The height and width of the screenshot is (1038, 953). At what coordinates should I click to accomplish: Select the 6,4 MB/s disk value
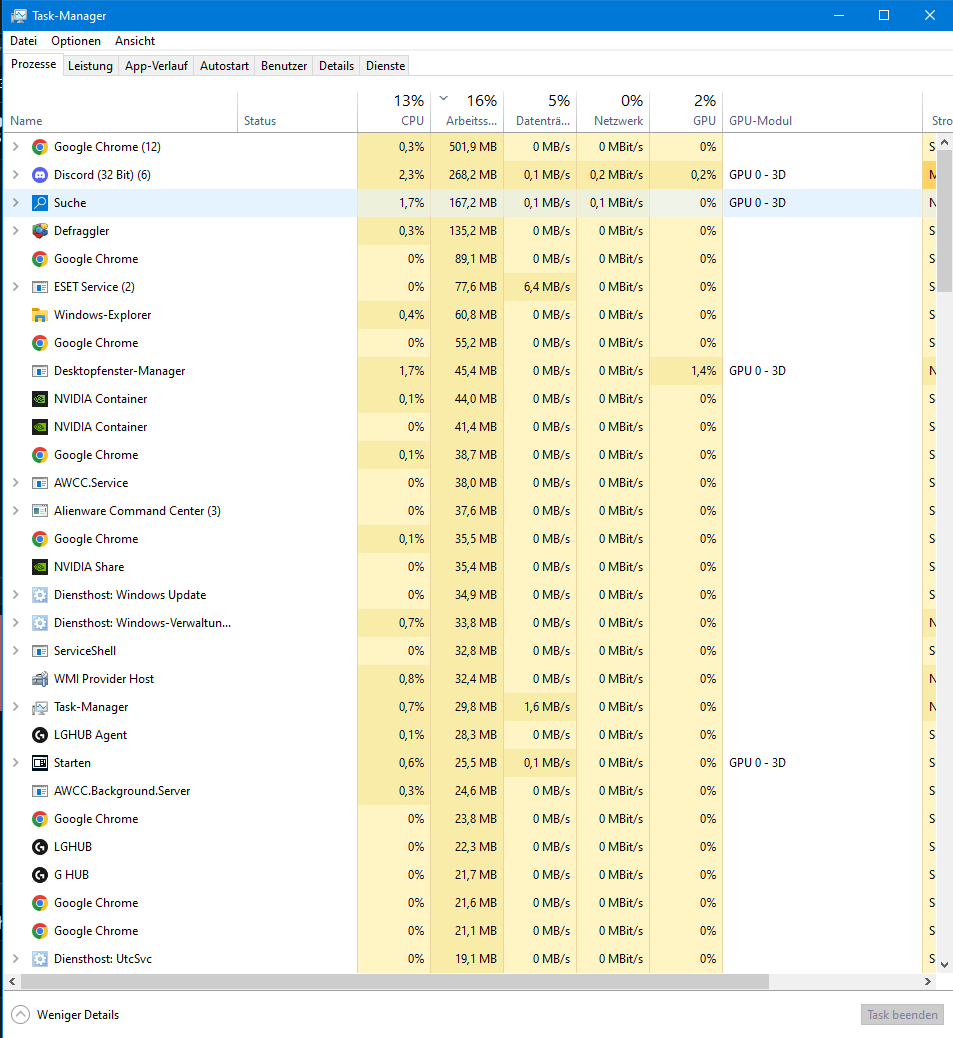(540, 287)
